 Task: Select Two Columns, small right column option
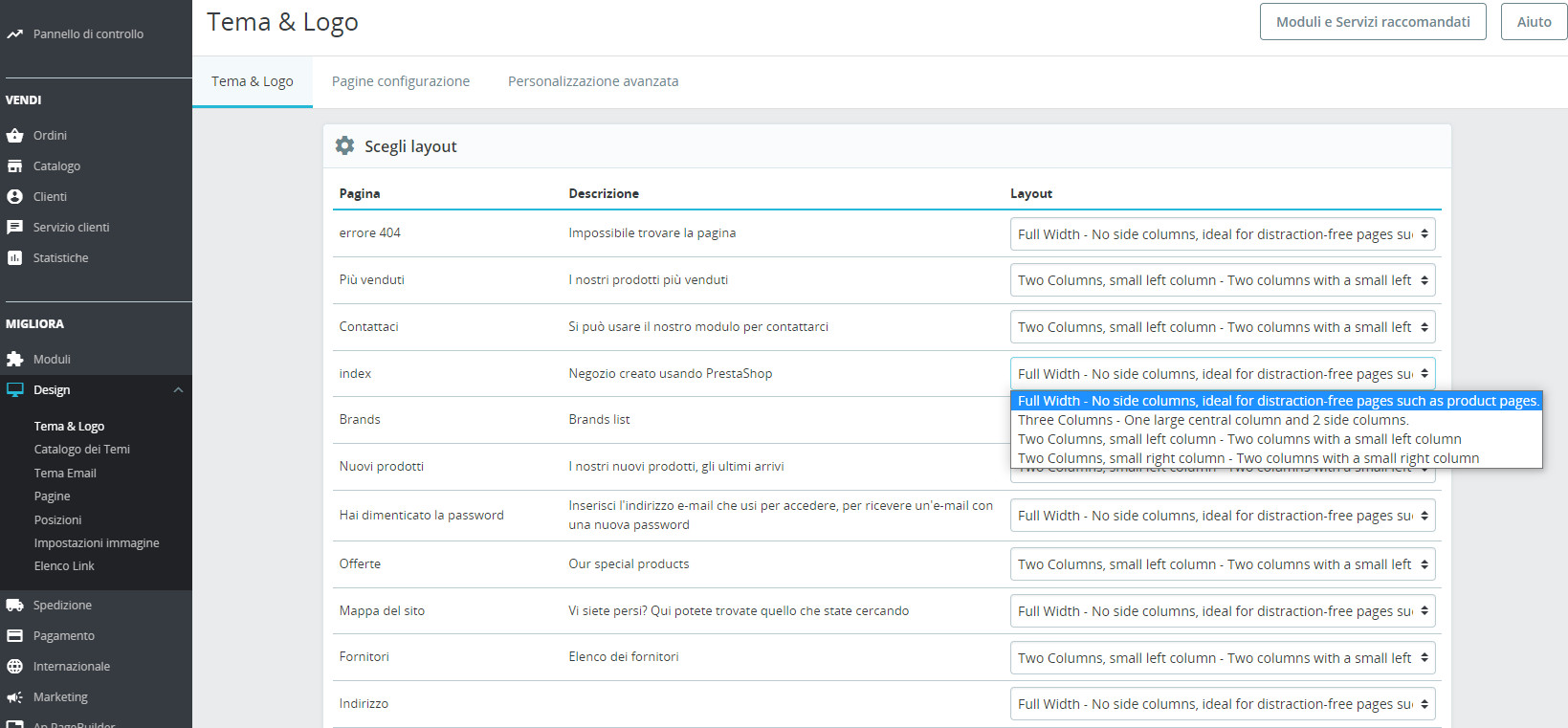coord(1248,458)
